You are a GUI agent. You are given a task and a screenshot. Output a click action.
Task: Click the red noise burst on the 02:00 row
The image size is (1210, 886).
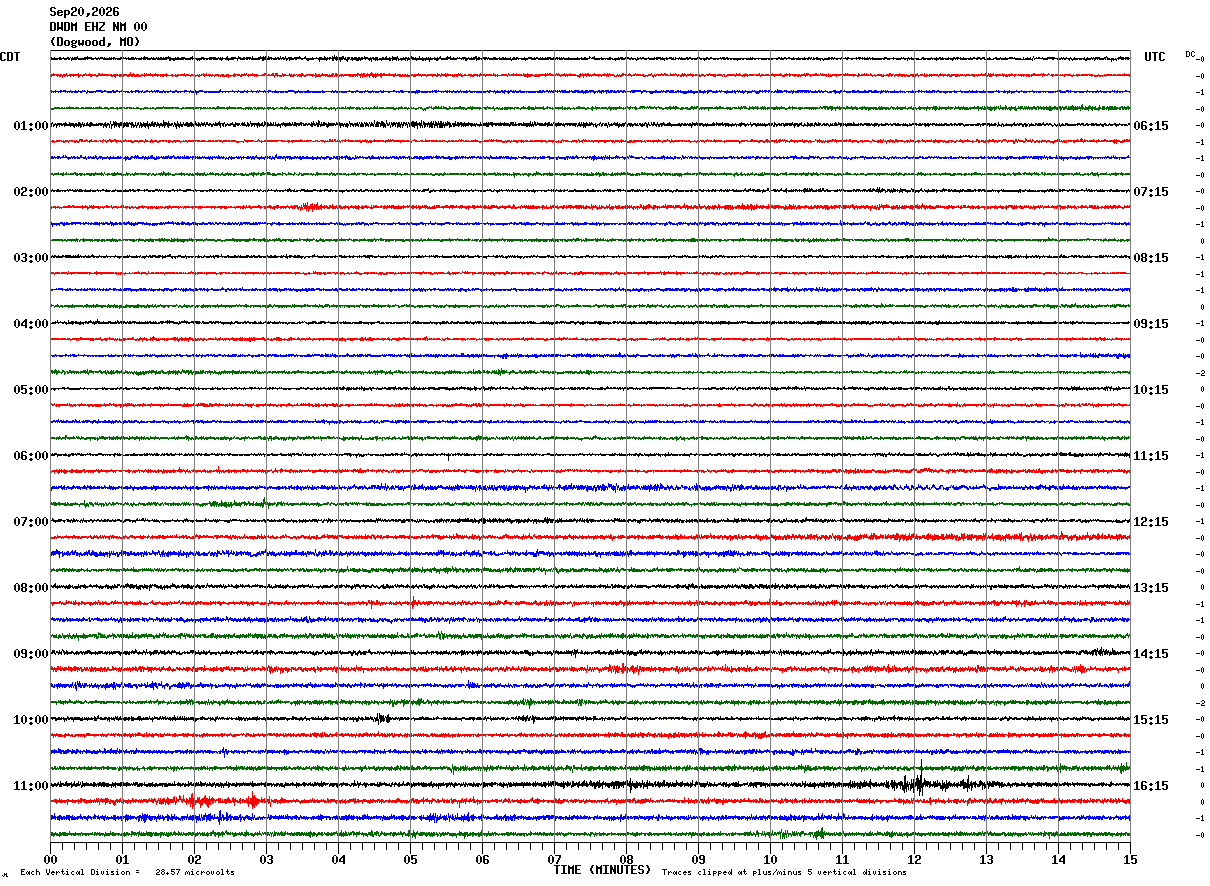[310, 207]
